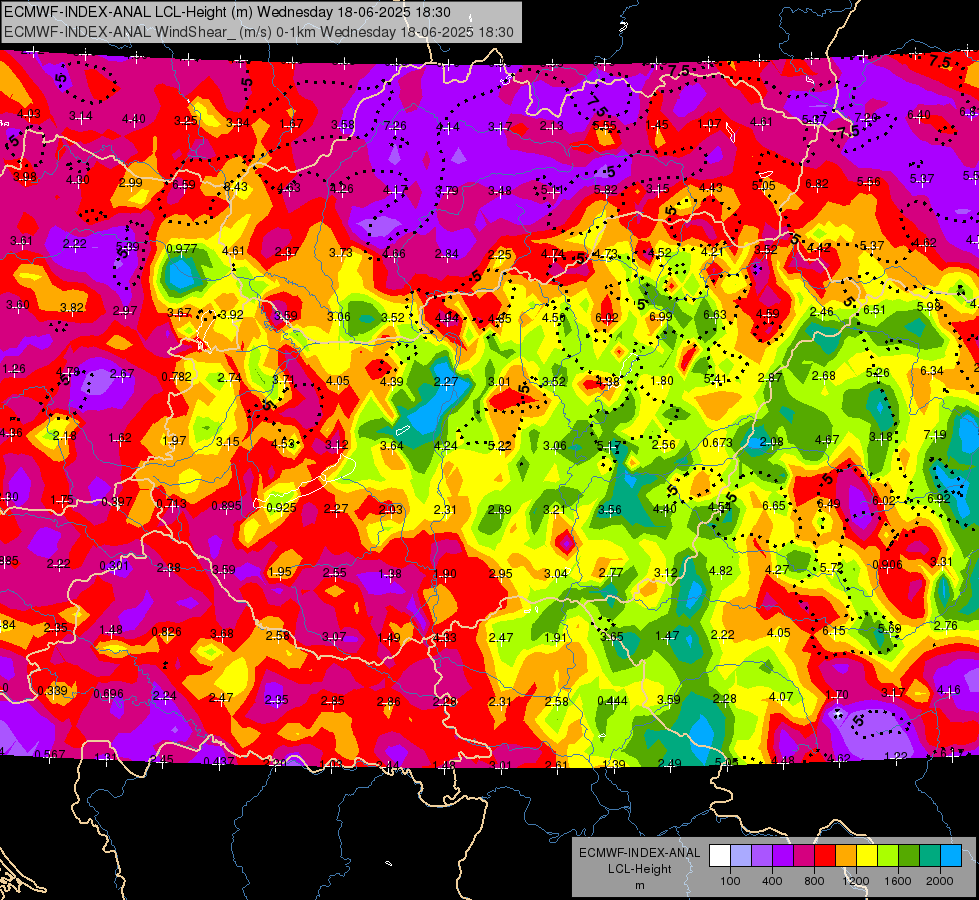Click the sky blue legend swatch
Viewport: 979px width, 900px height.
click(x=951, y=856)
